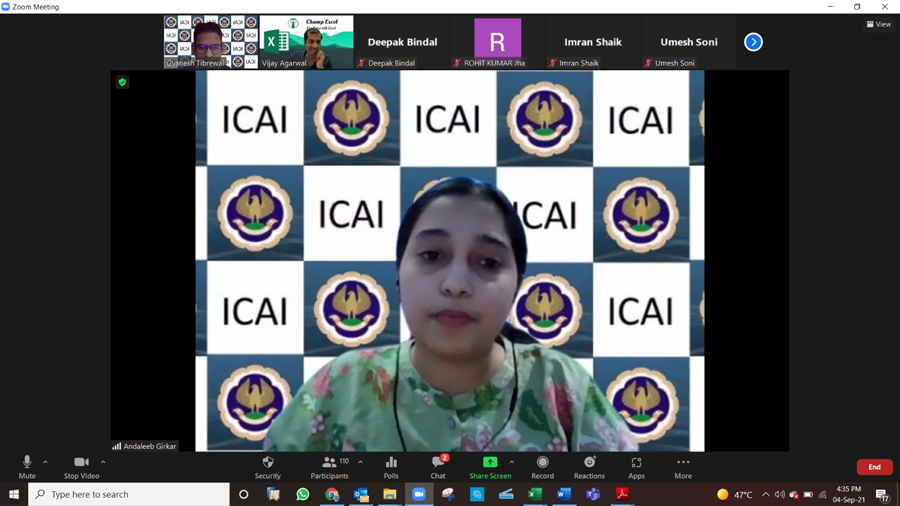This screenshot has width=900, height=506.
Task: Open Excel from the taskbar
Action: (535, 494)
